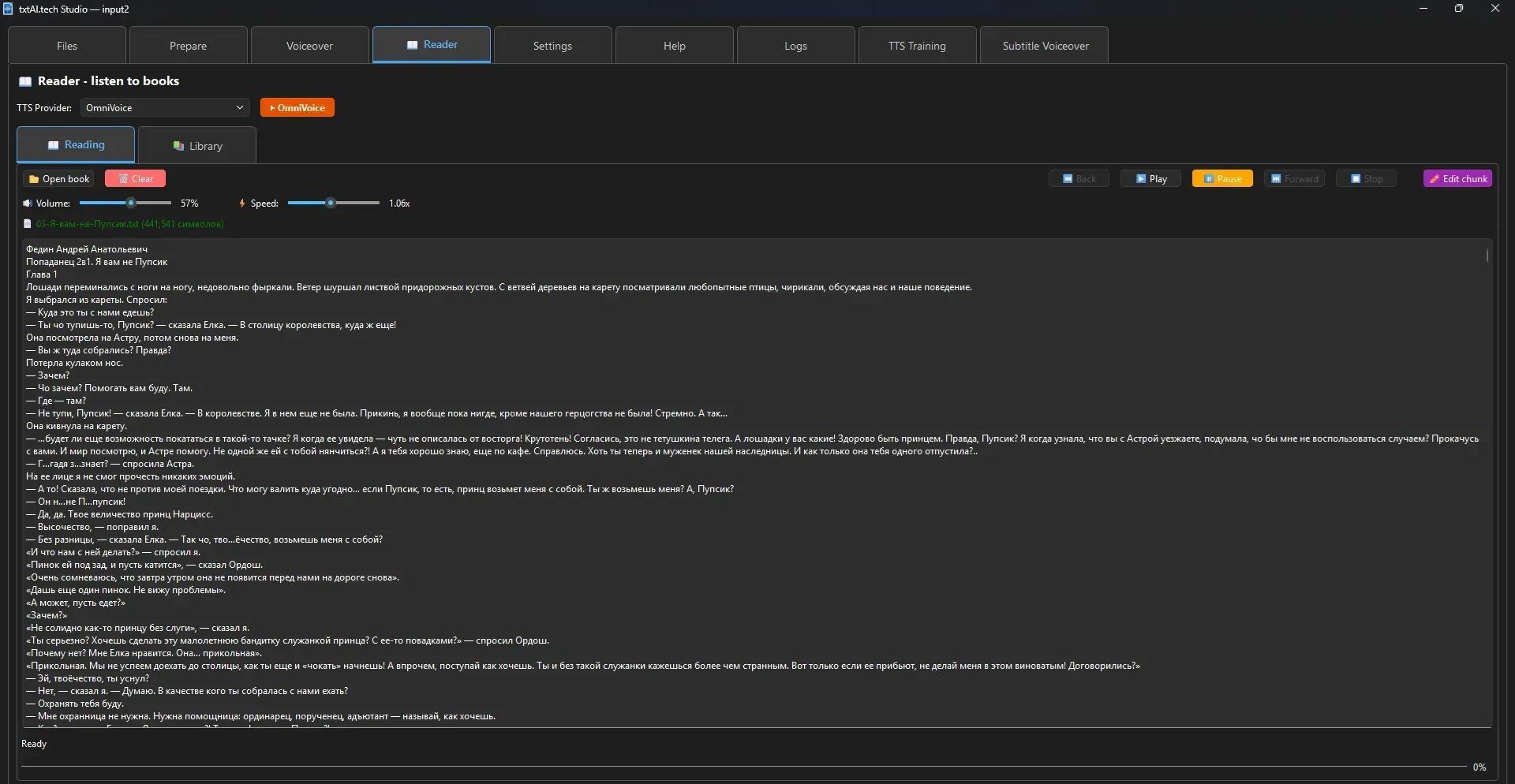The width and height of the screenshot is (1515, 784).
Task: Skip Back to previous chunk
Action: [x=1079, y=179]
